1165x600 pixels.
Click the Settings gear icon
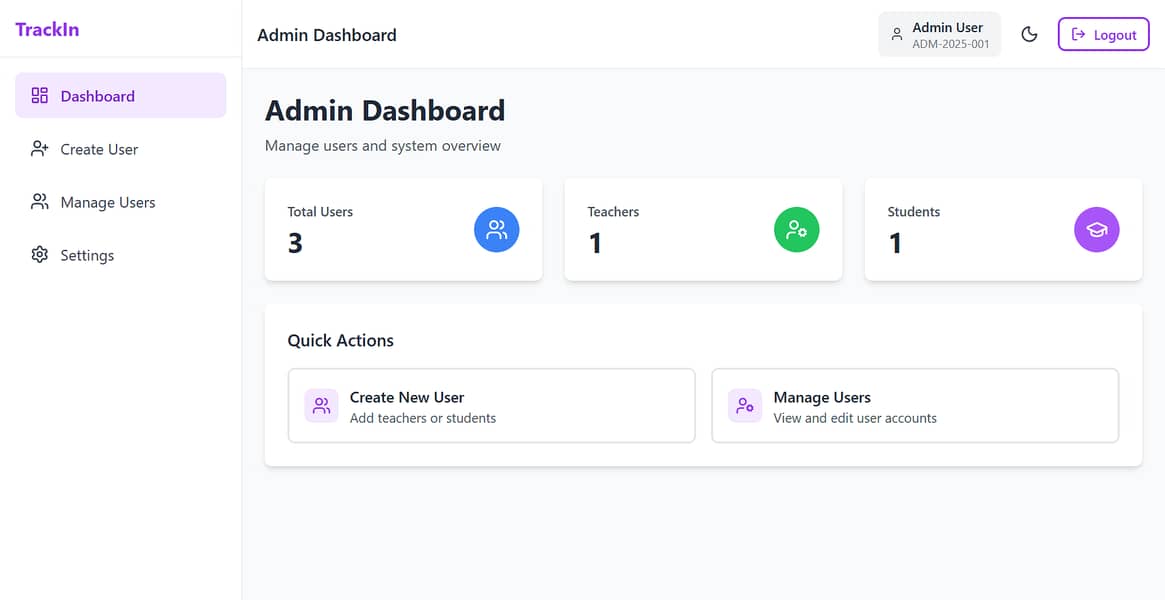point(40,255)
